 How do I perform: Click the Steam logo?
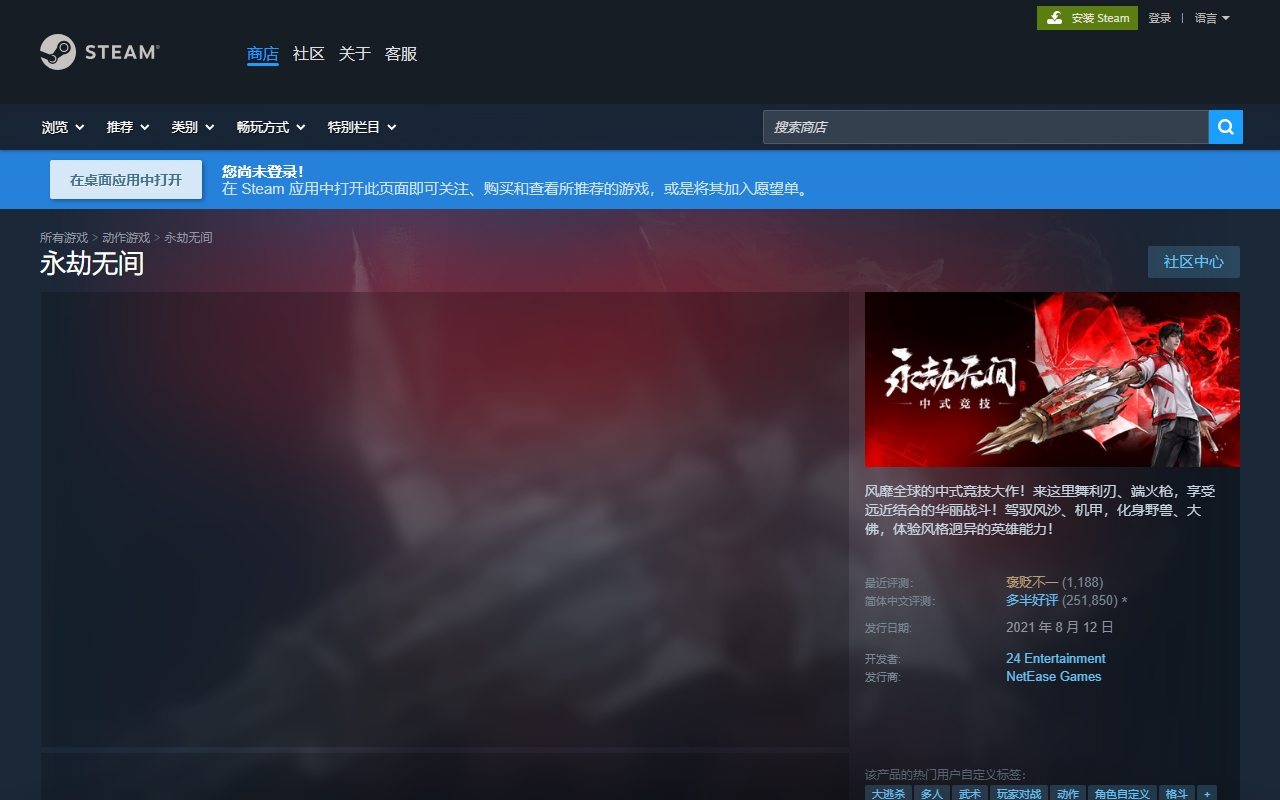pyautogui.click(x=99, y=52)
